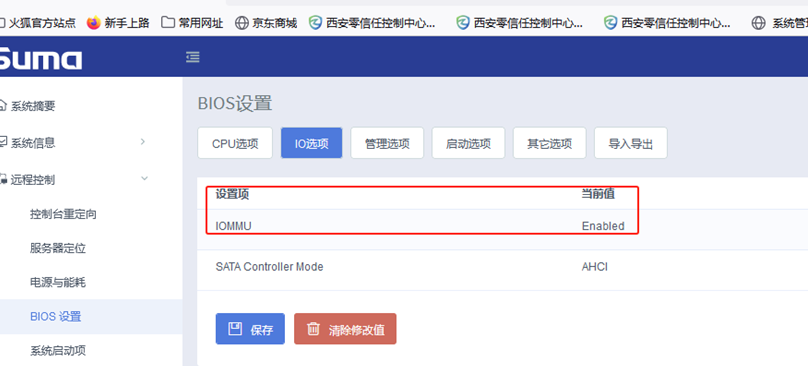The image size is (808, 366).
Task: Open the 常用网址 bookmarks folder
Action: (192, 23)
